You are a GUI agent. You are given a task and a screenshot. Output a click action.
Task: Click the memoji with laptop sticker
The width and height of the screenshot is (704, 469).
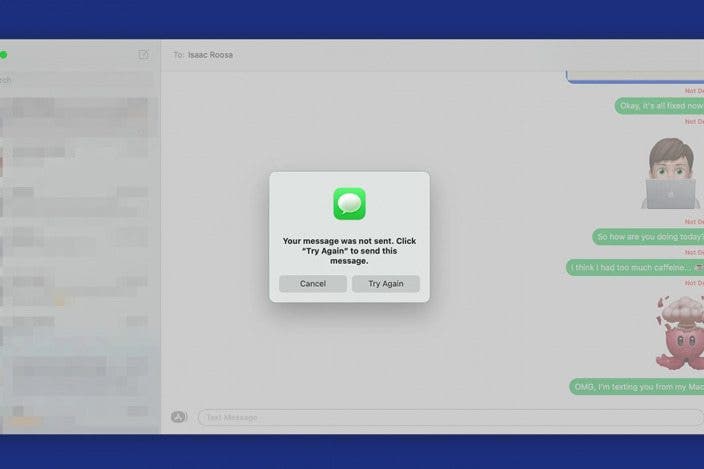tap(672, 173)
